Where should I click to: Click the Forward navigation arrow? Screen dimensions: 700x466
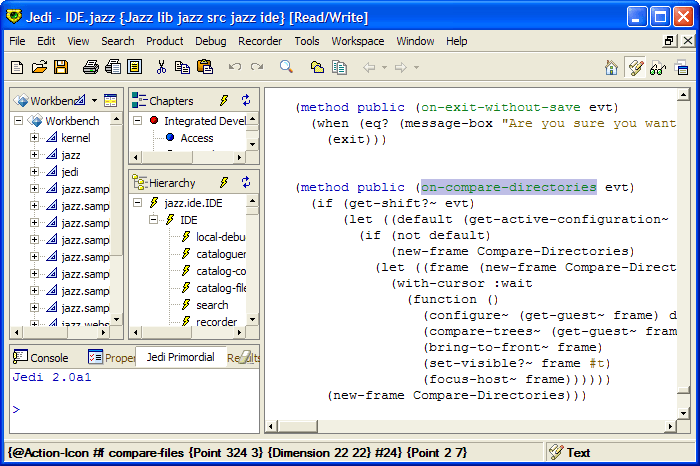(401, 67)
